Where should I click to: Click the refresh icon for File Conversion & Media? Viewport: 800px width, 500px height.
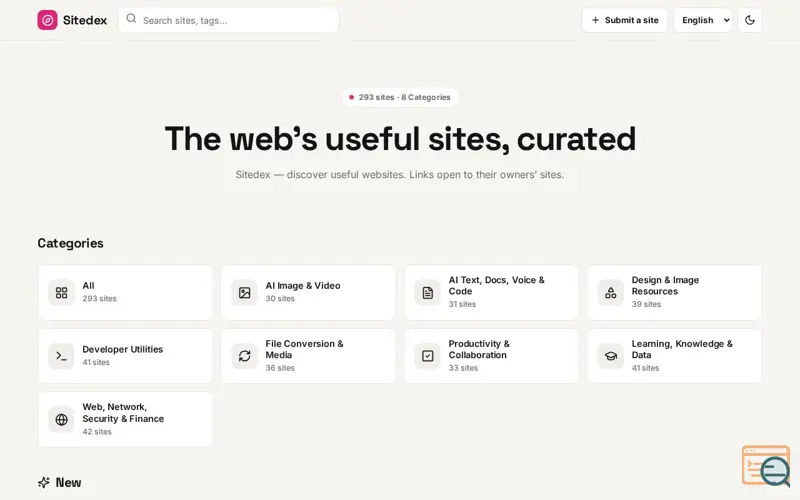244,356
